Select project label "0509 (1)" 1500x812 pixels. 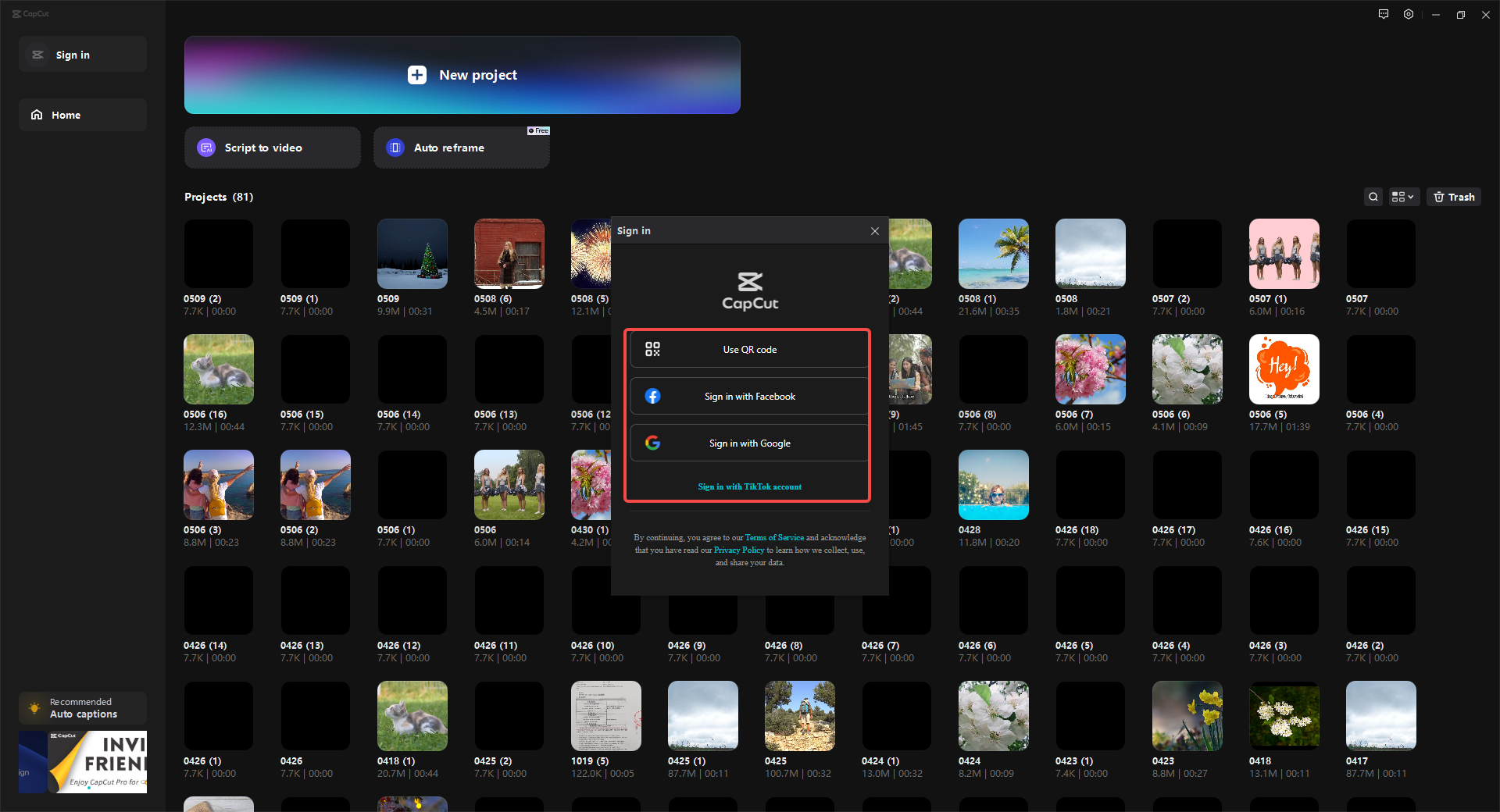click(x=299, y=299)
